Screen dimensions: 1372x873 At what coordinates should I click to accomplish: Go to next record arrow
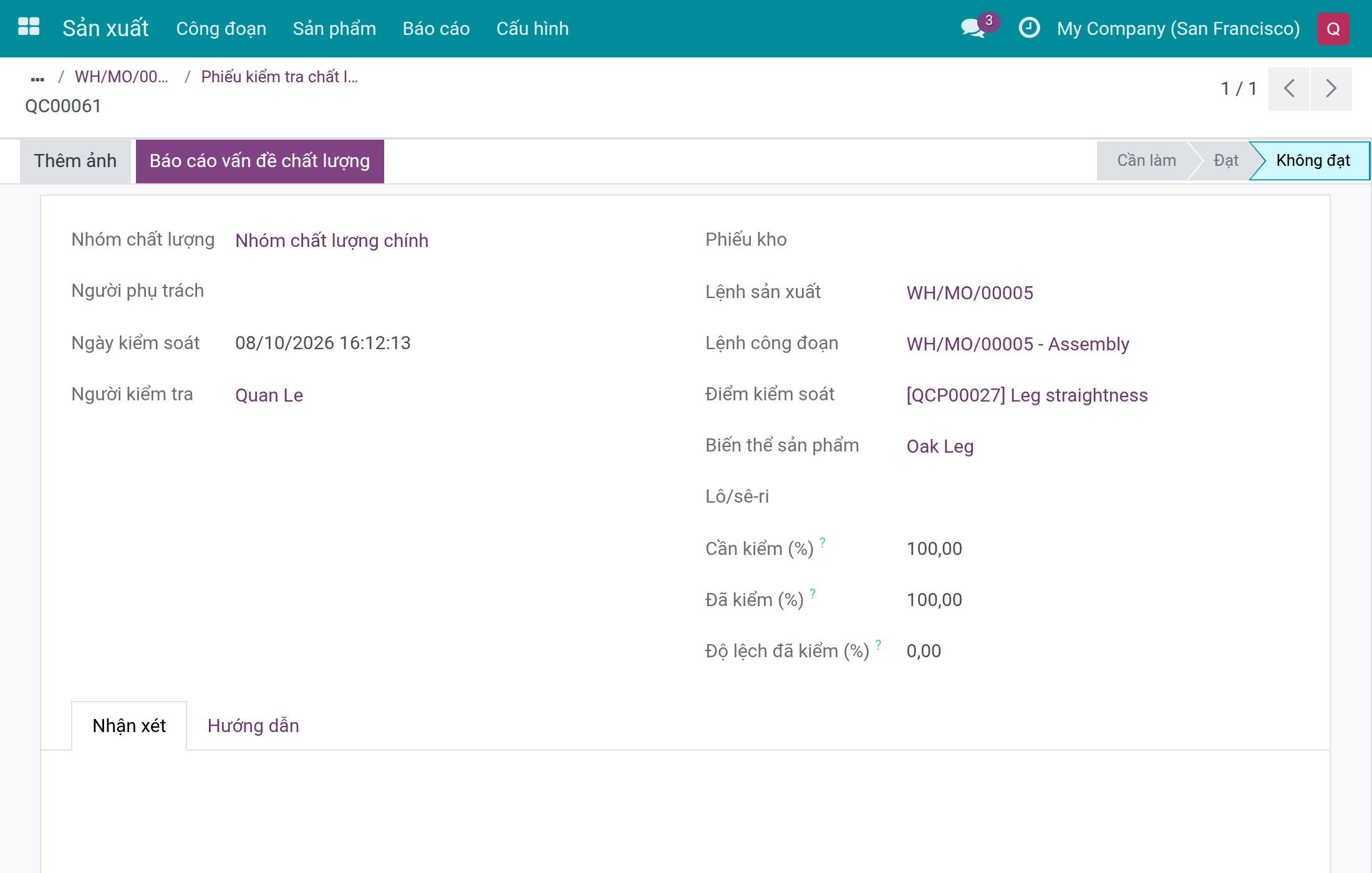click(1331, 89)
